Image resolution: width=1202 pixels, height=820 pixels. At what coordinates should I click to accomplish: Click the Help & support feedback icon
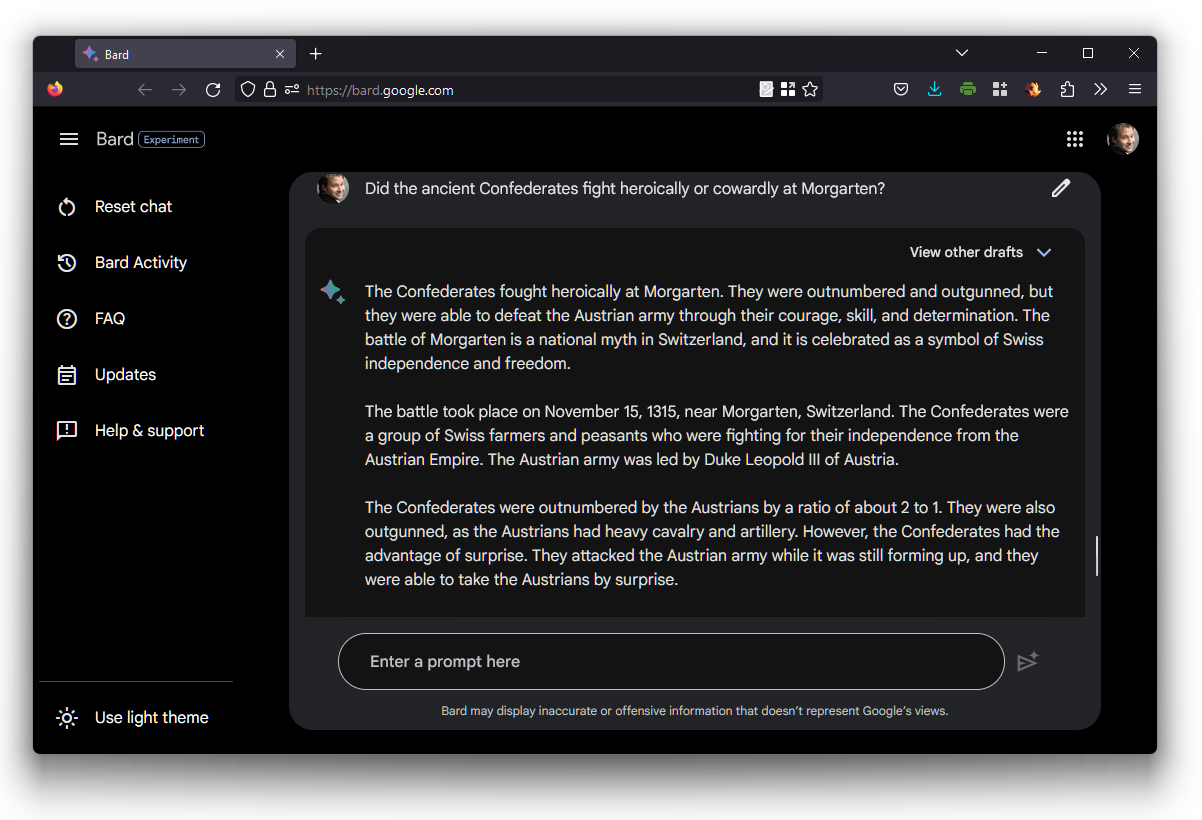click(x=67, y=431)
